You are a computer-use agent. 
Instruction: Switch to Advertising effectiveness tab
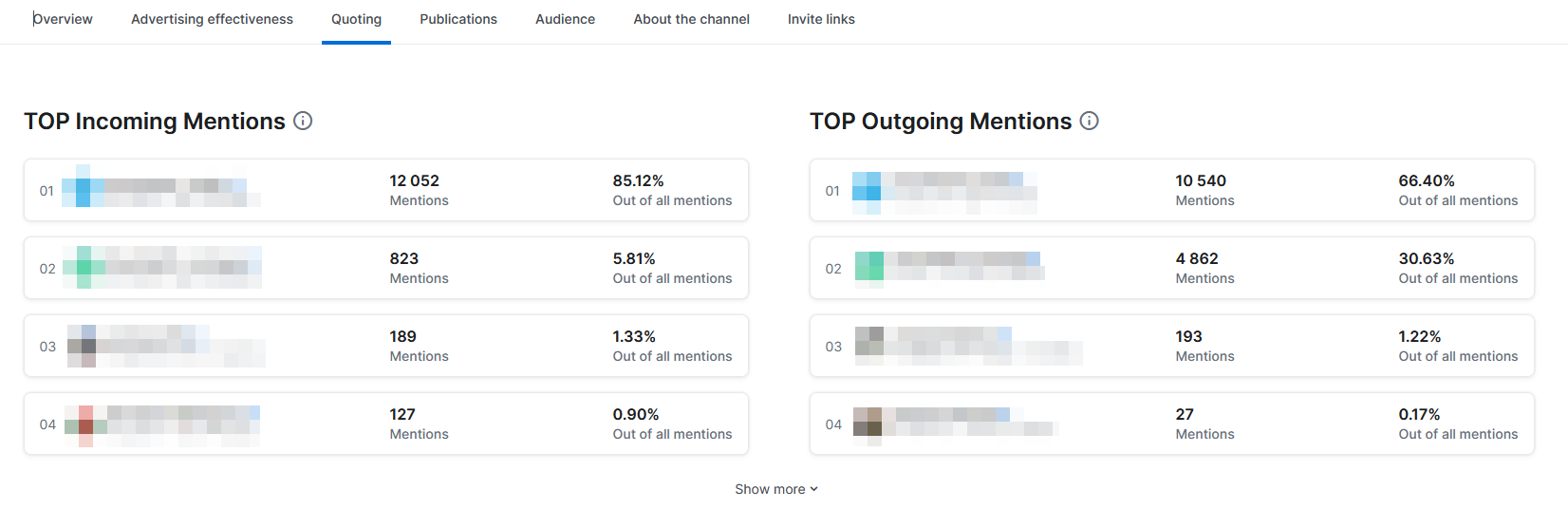point(212,19)
